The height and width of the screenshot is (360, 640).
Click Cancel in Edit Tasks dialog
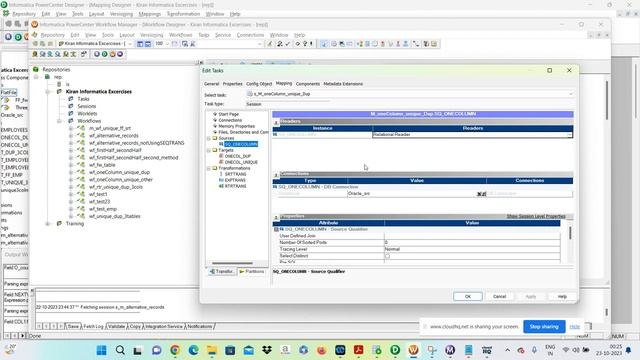499,297
